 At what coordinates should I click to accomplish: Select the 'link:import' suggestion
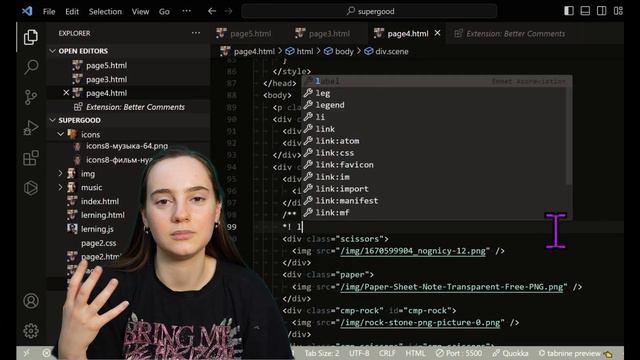(434, 189)
